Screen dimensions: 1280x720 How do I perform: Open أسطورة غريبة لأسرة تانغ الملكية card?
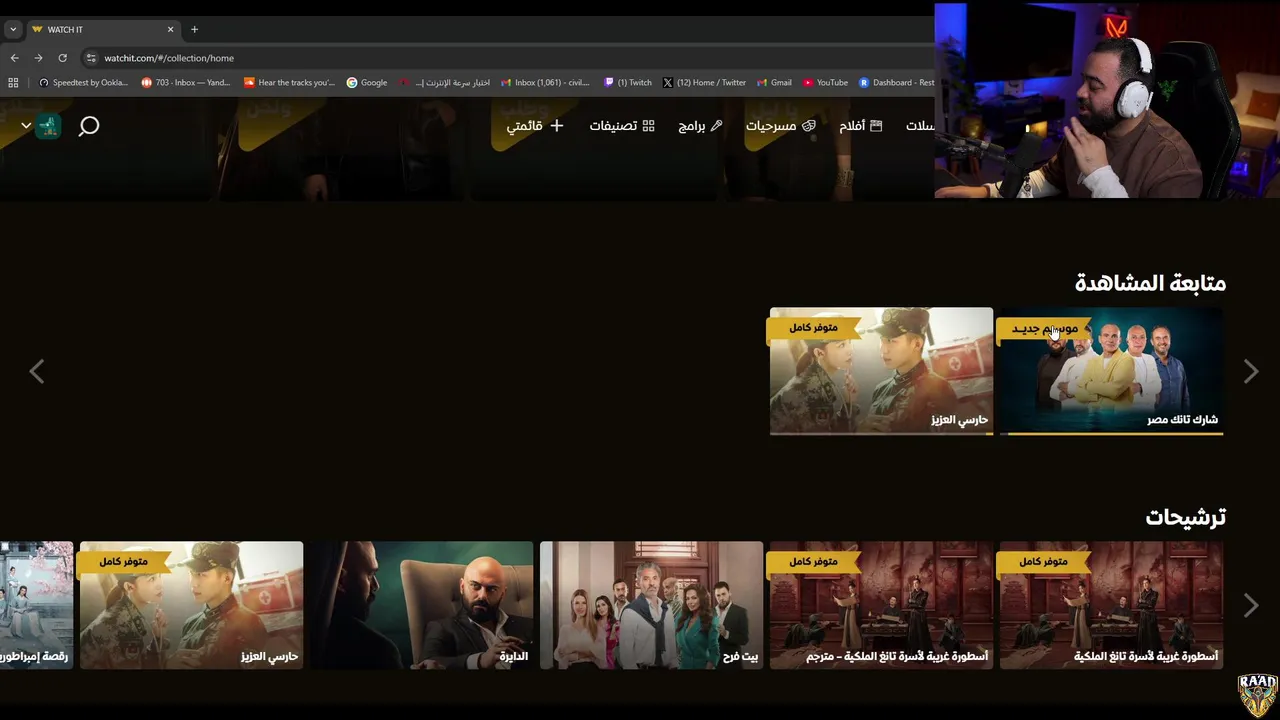tap(1111, 605)
